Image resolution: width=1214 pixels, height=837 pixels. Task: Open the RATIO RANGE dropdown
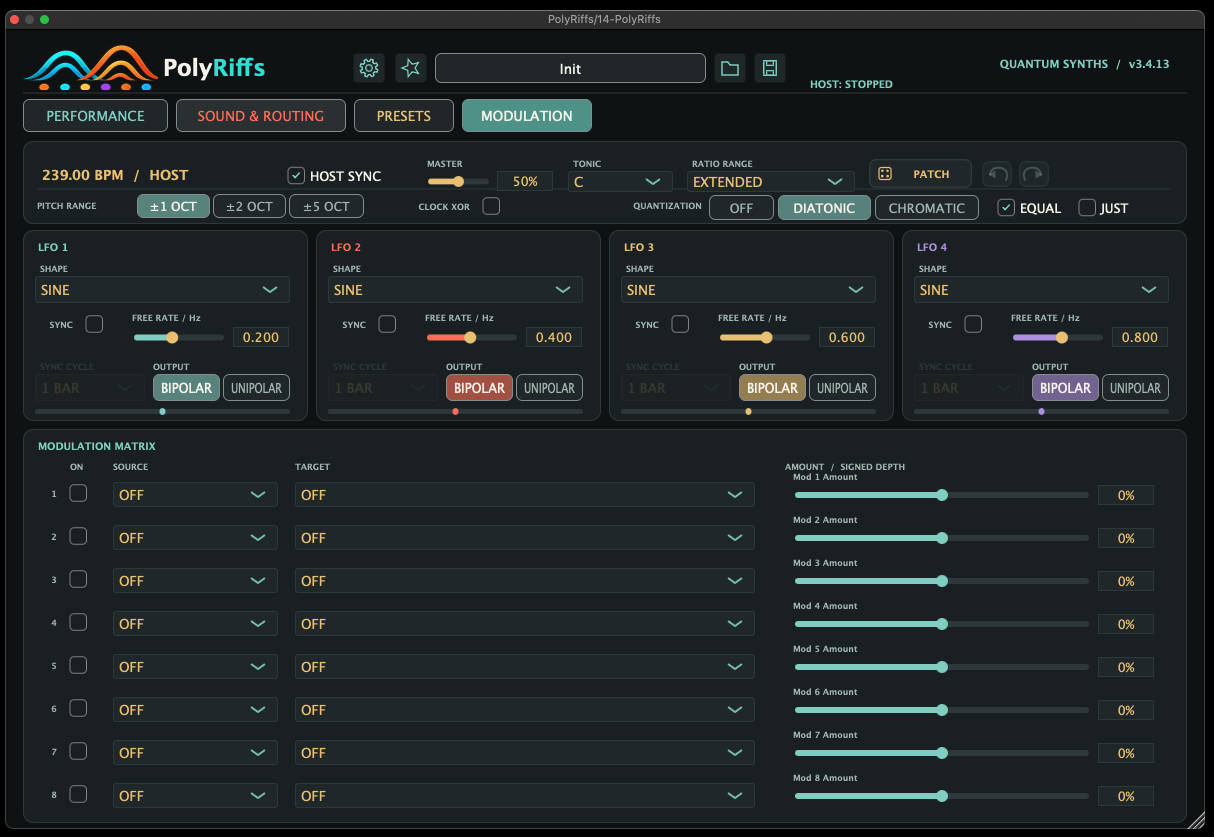770,182
